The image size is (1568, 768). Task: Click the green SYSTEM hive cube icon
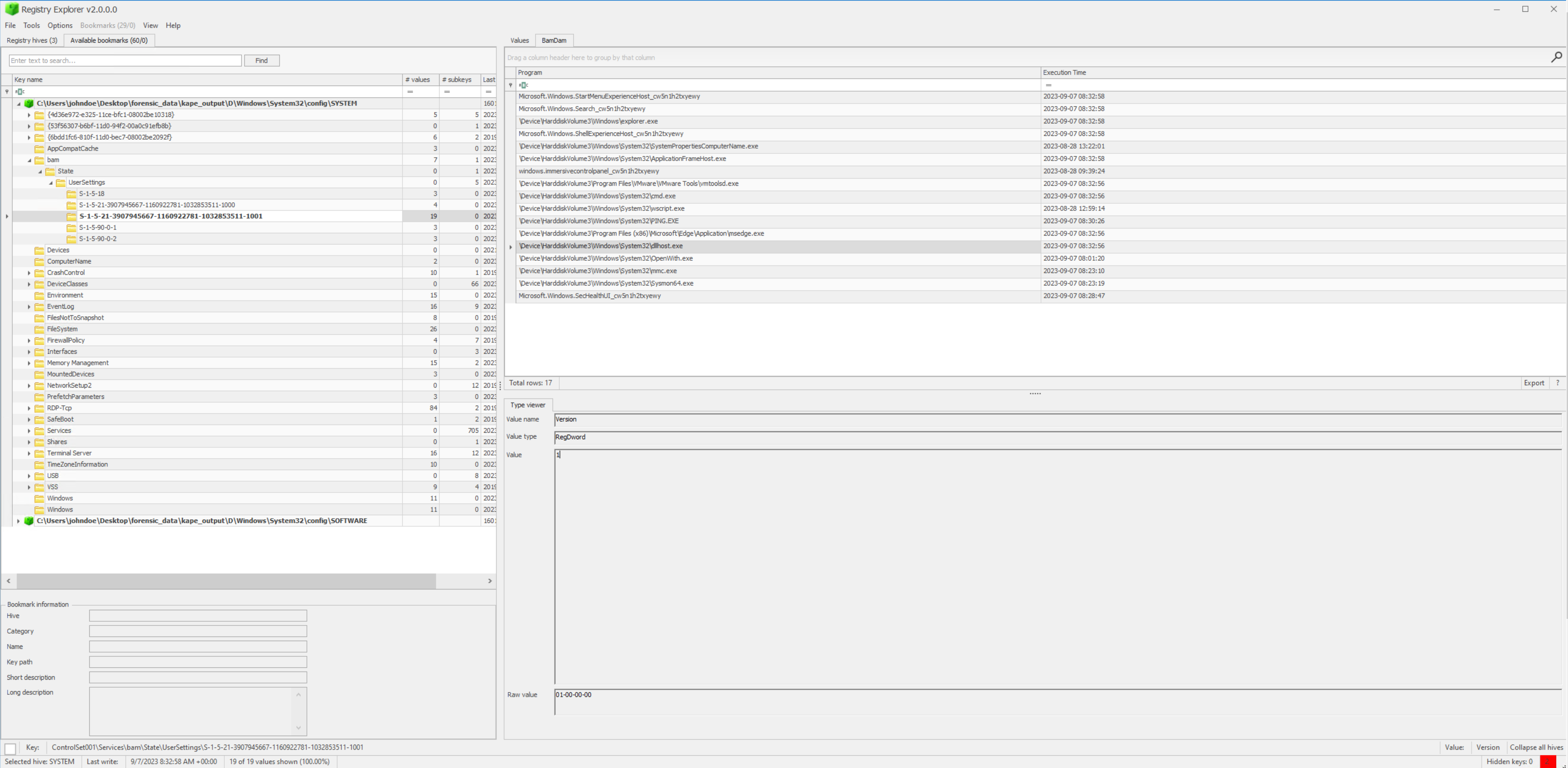(29, 104)
